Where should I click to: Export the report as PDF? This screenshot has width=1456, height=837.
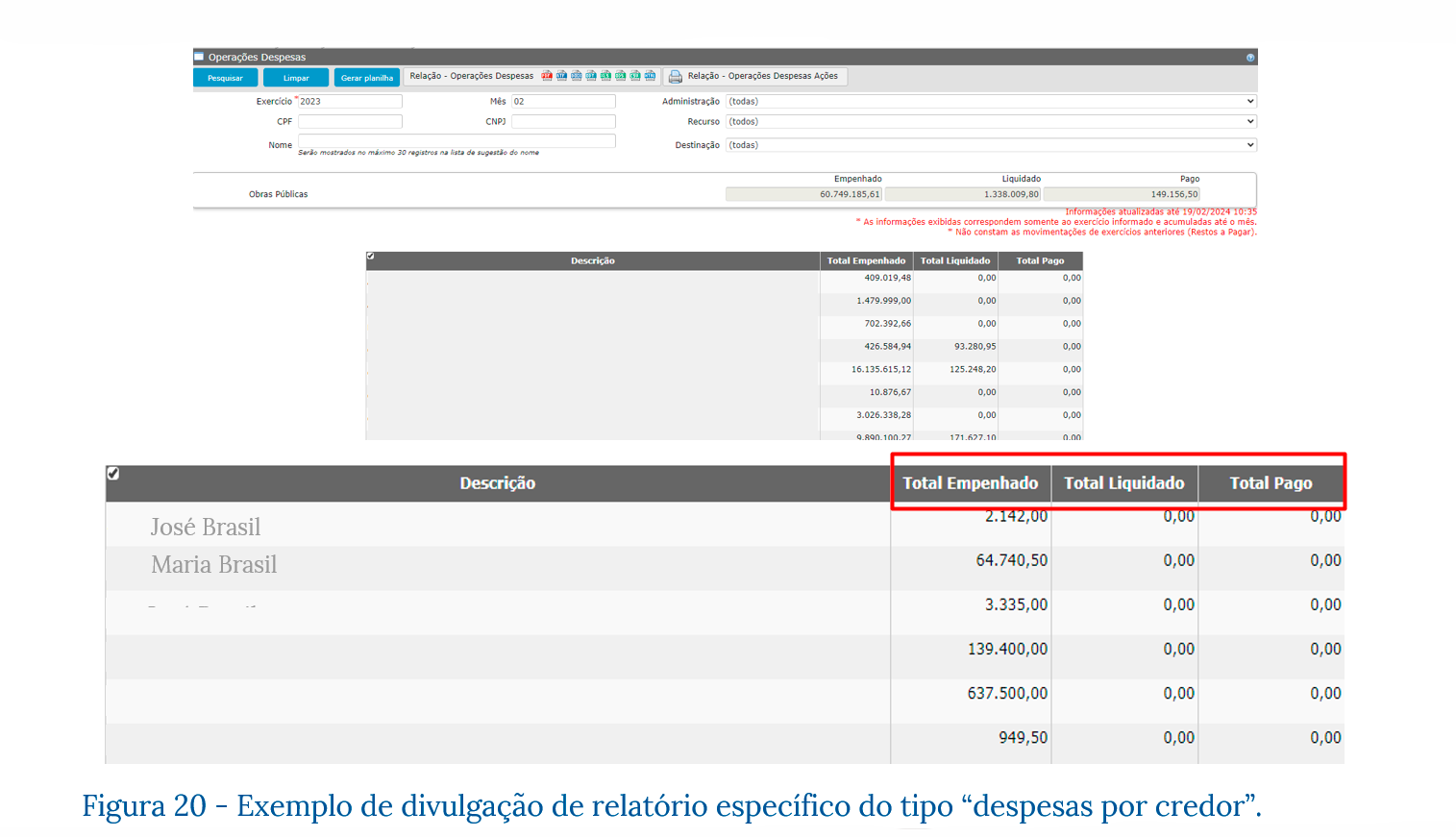[x=547, y=76]
